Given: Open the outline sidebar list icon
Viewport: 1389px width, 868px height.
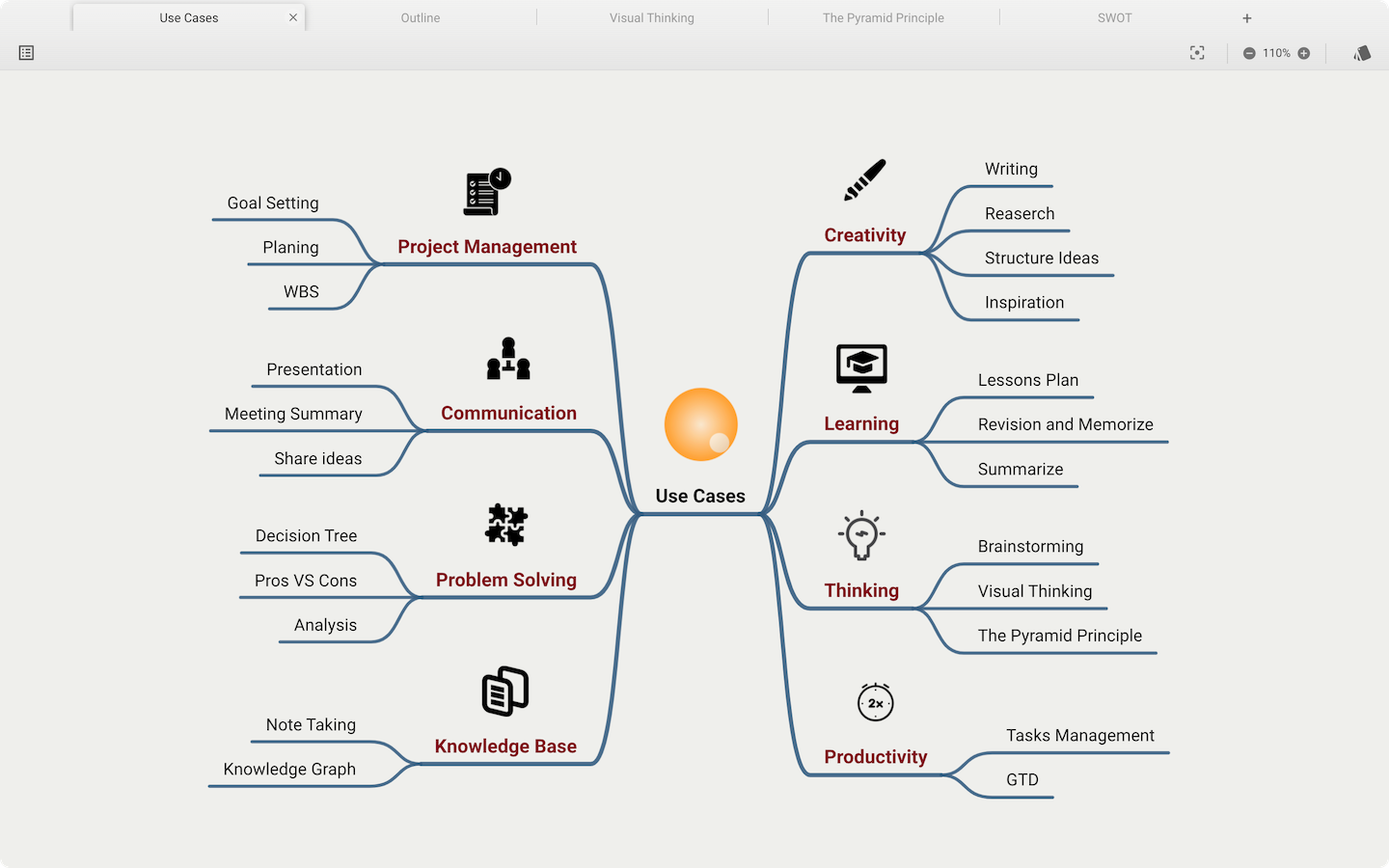Looking at the screenshot, I should [26, 53].
